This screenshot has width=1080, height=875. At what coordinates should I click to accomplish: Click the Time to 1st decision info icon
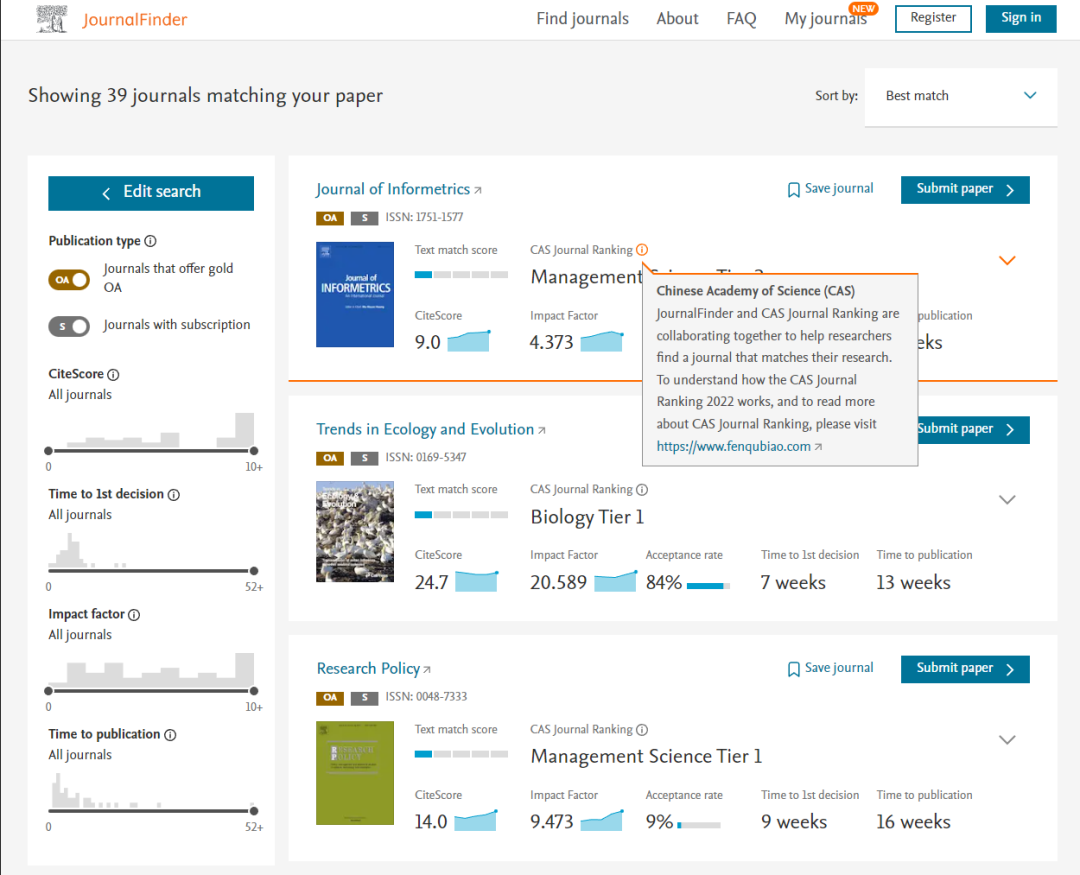tap(174, 495)
